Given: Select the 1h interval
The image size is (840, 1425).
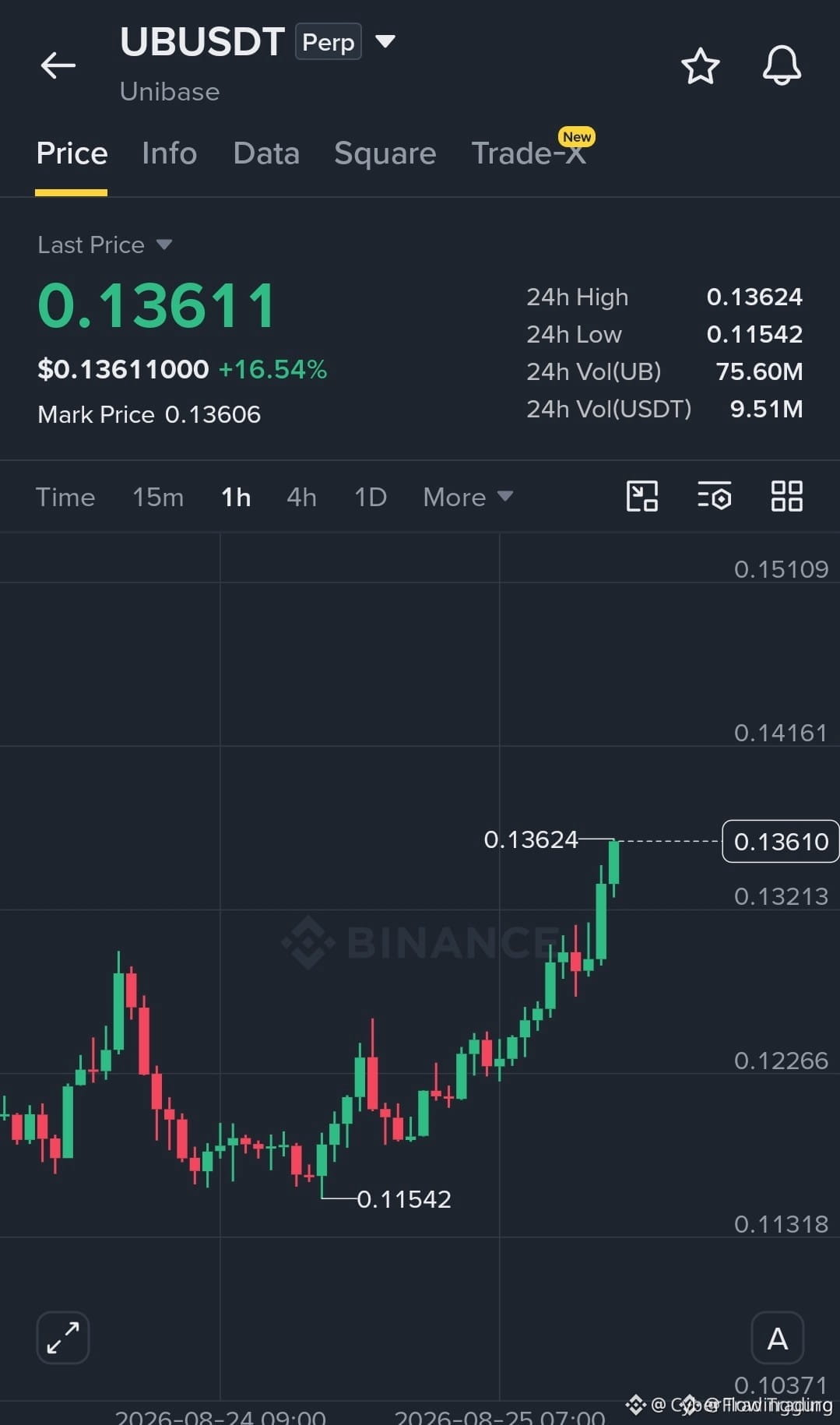Looking at the screenshot, I should pos(236,497).
